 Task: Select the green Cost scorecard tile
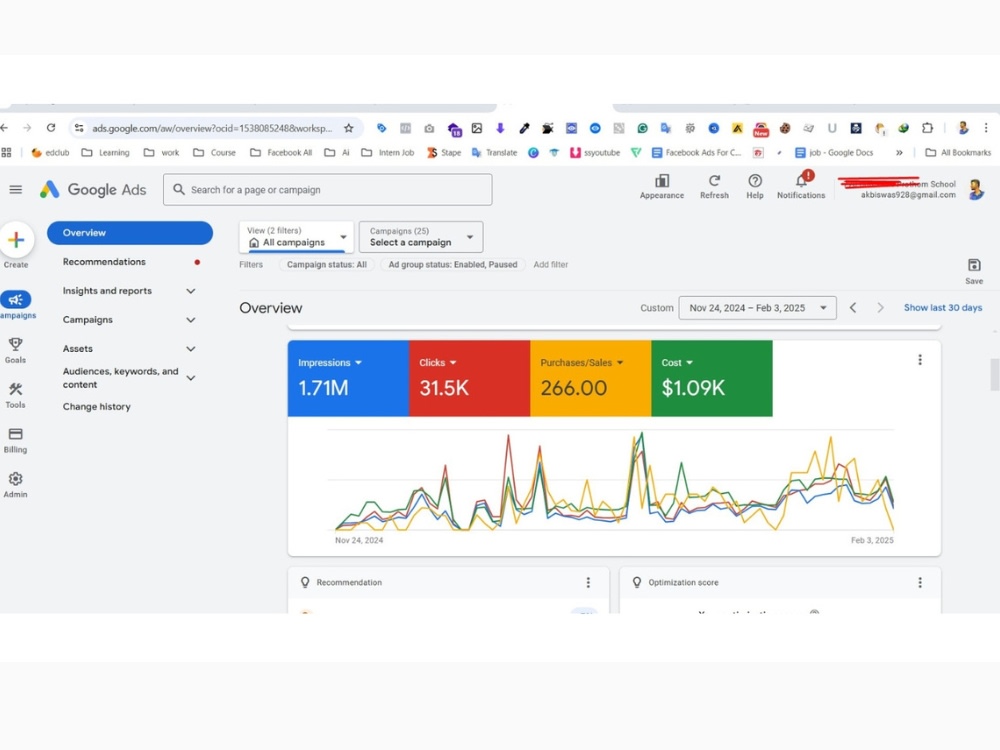point(712,378)
